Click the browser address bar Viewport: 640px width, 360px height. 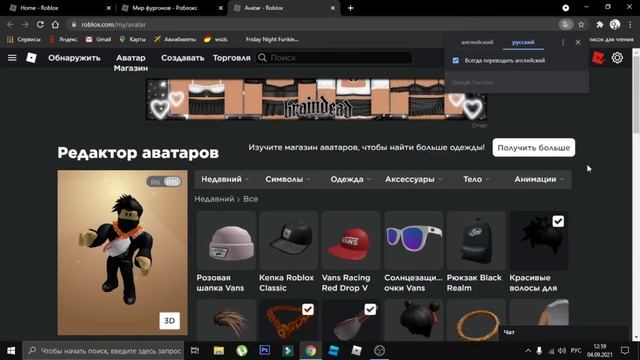(310, 24)
